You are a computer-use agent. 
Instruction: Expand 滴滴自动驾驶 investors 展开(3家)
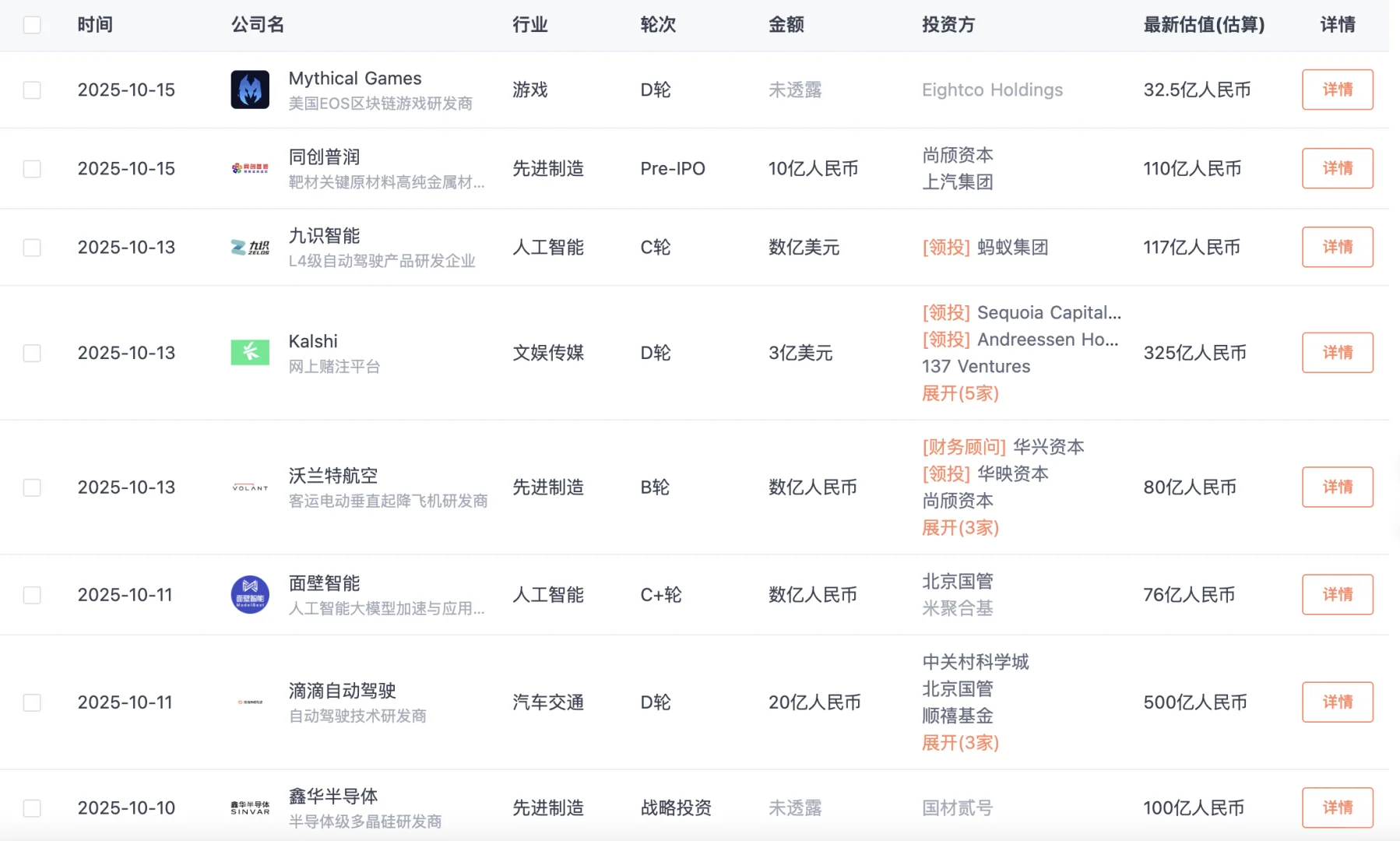pyautogui.click(x=960, y=743)
